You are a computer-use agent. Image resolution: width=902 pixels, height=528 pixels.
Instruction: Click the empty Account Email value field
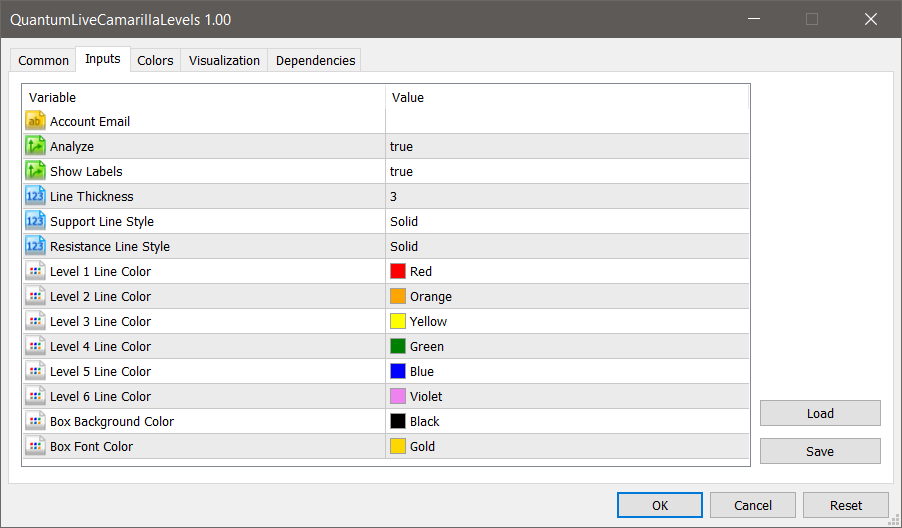click(566, 121)
